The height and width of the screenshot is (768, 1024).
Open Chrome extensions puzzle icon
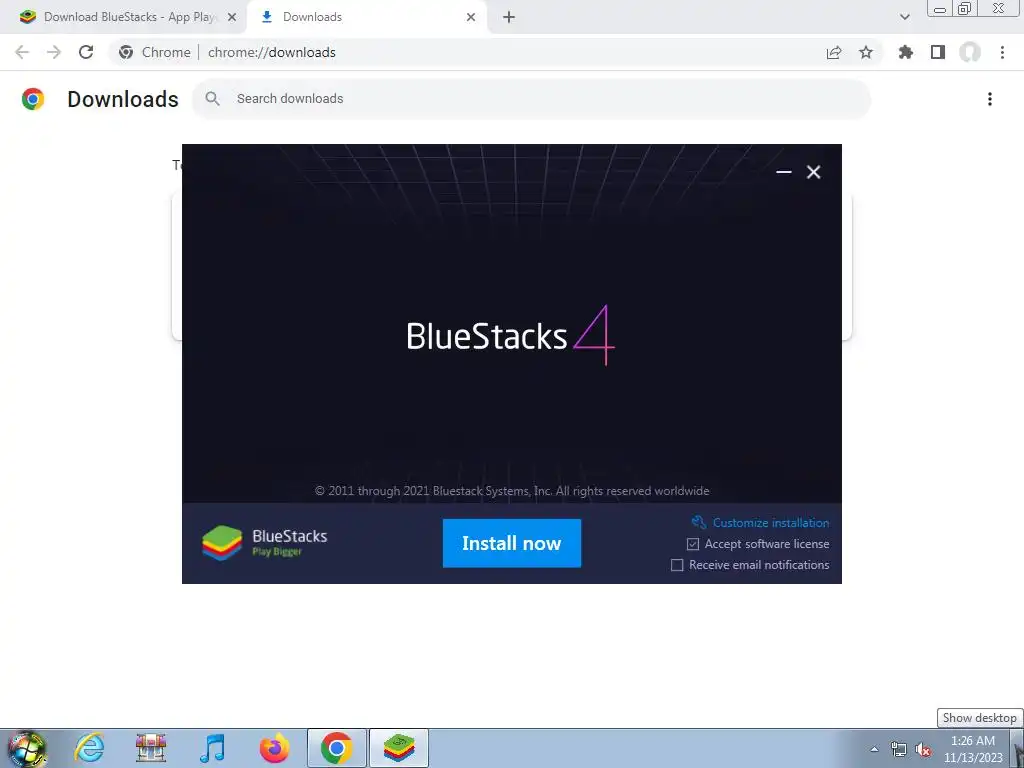pyautogui.click(x=906, y=52)
